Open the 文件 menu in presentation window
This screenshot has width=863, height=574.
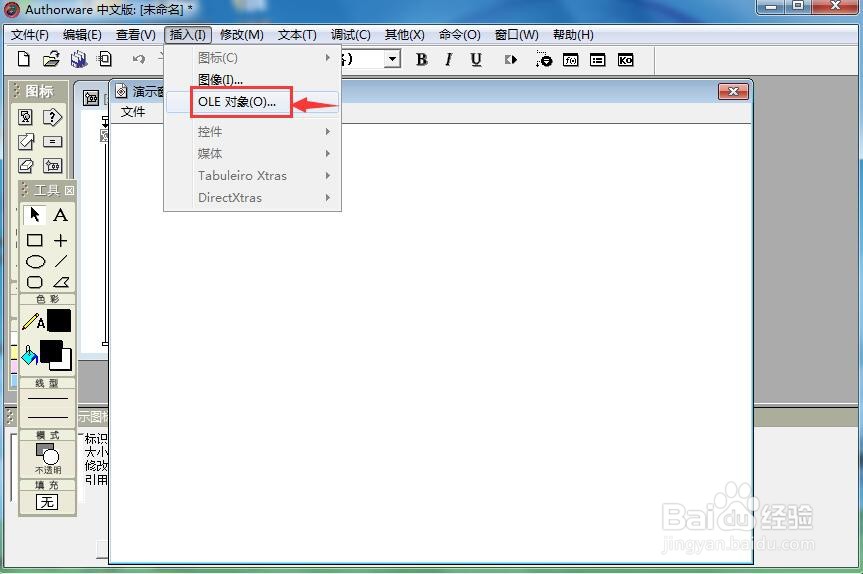[x=133, y=112]
